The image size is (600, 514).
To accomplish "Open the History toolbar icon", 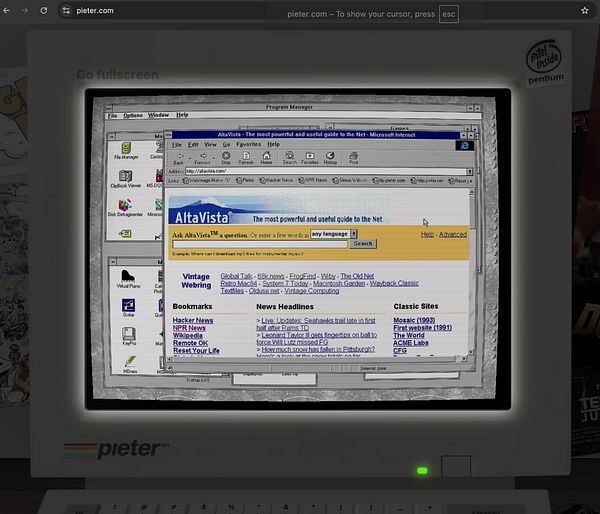I will coord(330,158).
